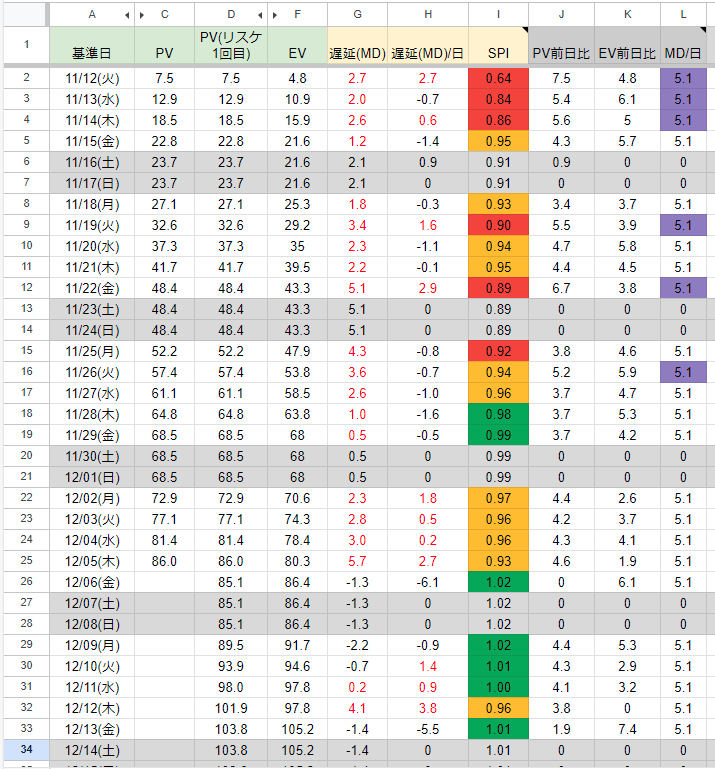Select delay value 3.4 in 11/19 row
This screenshot has height=769, width=715.
[x=358, y=226]
